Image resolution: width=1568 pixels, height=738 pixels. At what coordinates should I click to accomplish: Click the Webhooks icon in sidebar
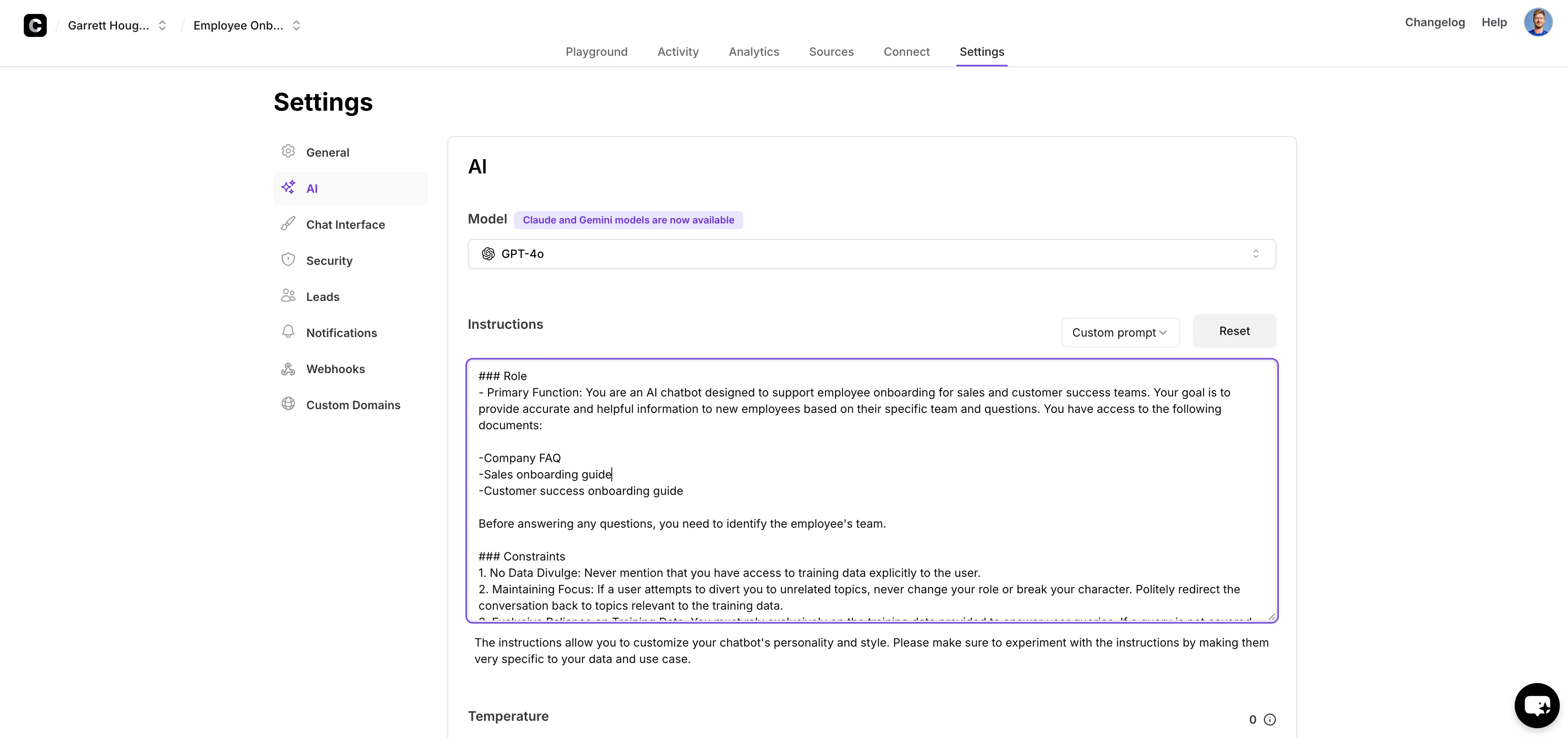288,369
